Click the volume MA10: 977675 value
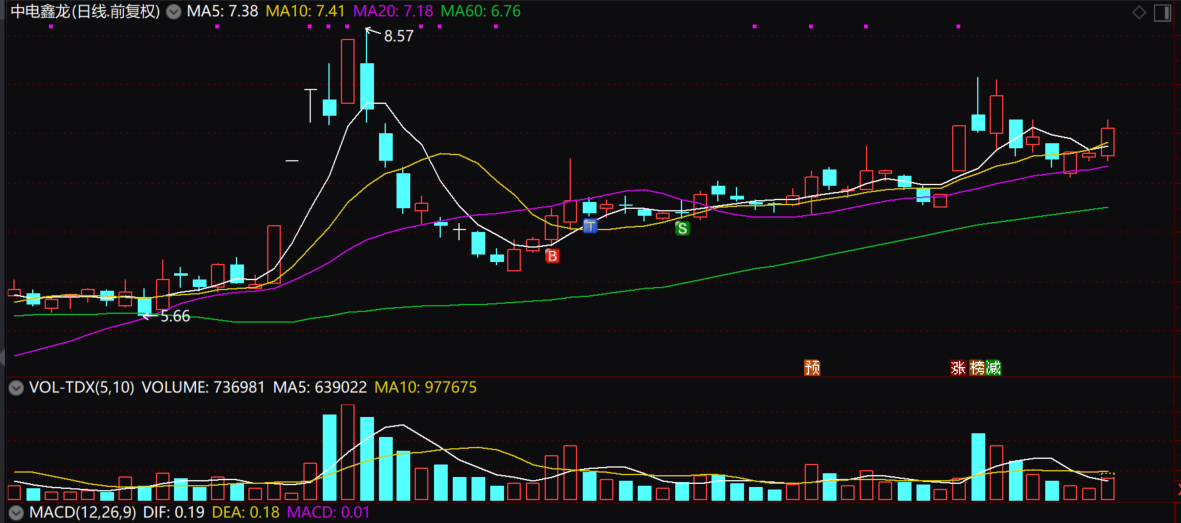 tap(426, 388)
